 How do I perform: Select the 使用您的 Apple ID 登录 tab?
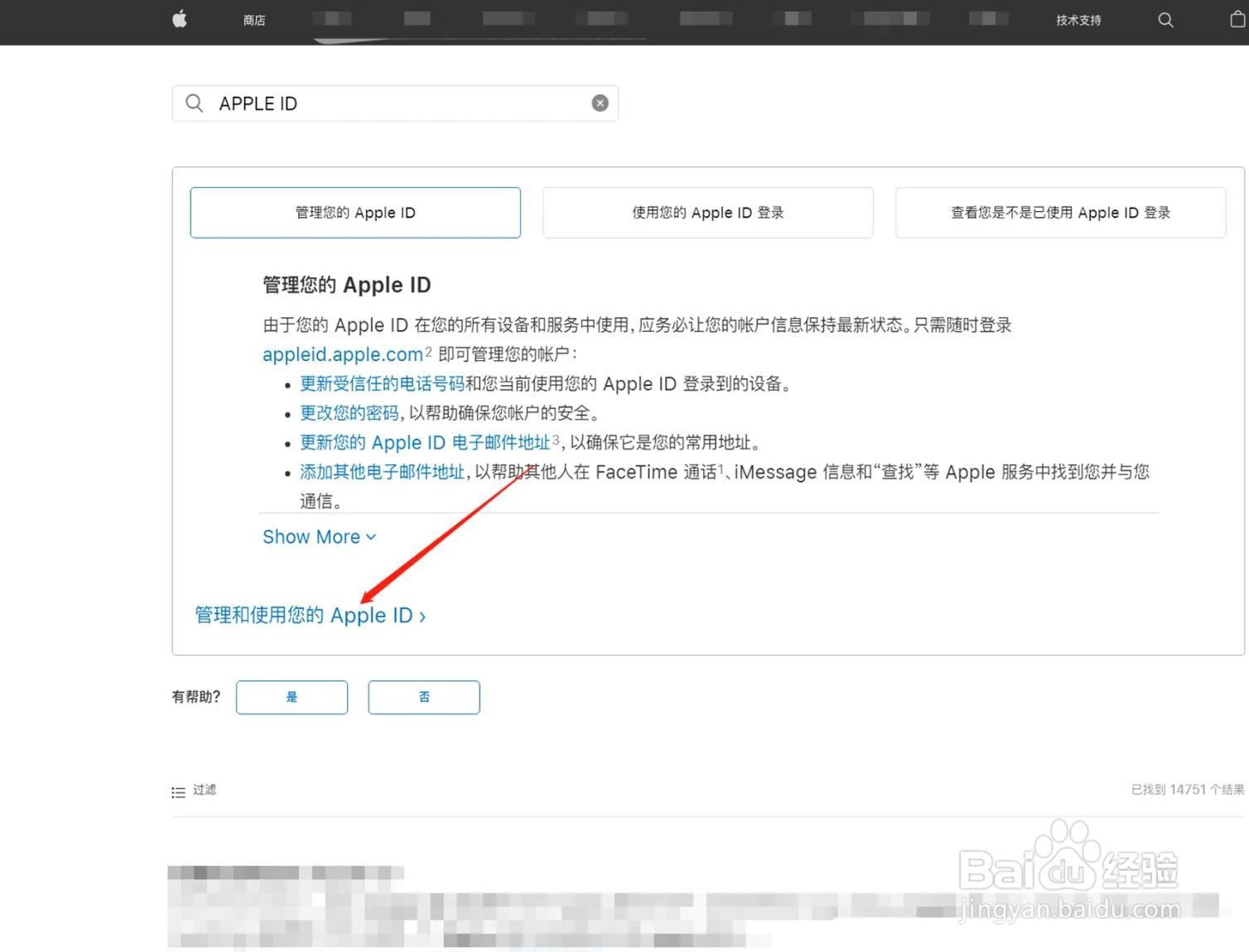[708, 213]
